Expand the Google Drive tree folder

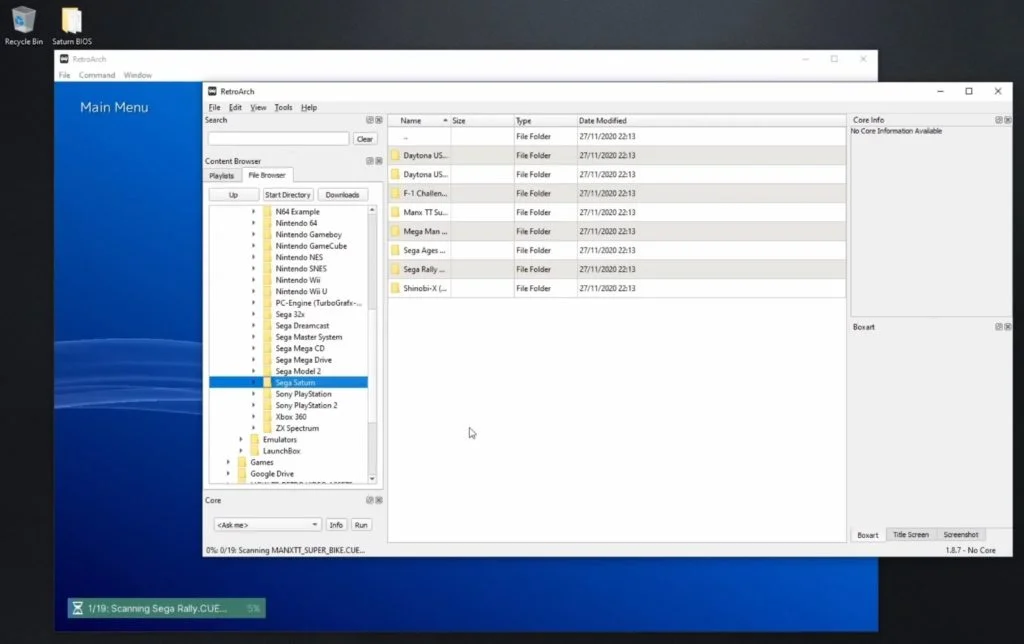click(x=228, y=474)
